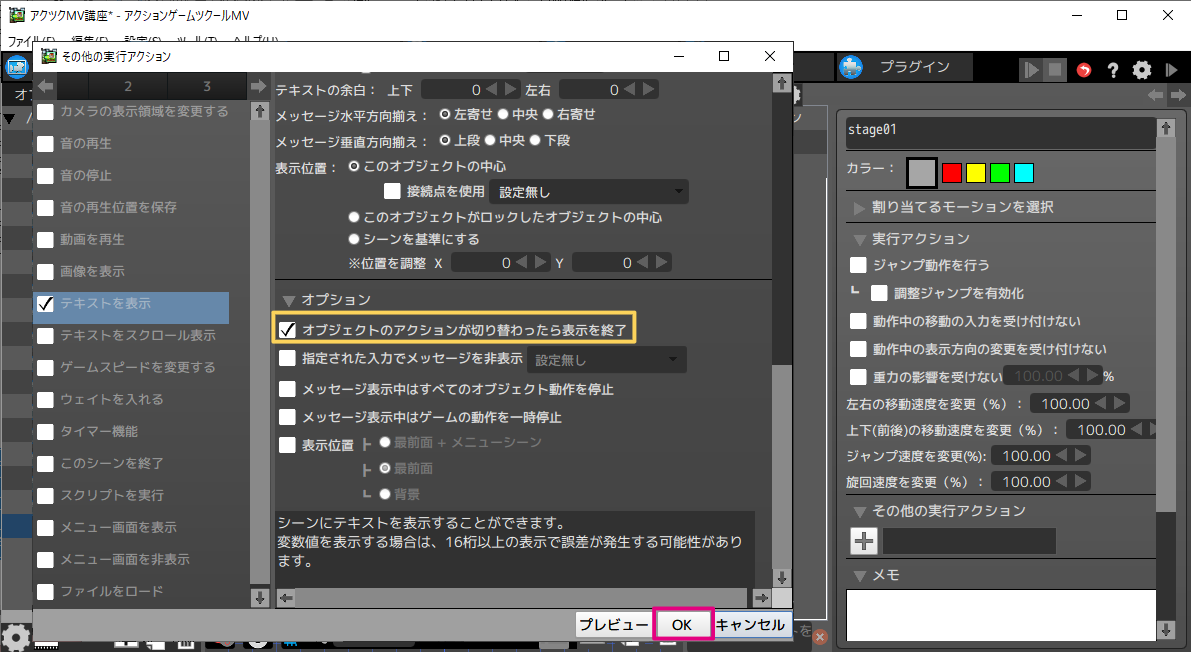The height and width of the screenshot is (652, 1191).
Task: Click the left arrow before tab 2
Action: pos(46,87)
